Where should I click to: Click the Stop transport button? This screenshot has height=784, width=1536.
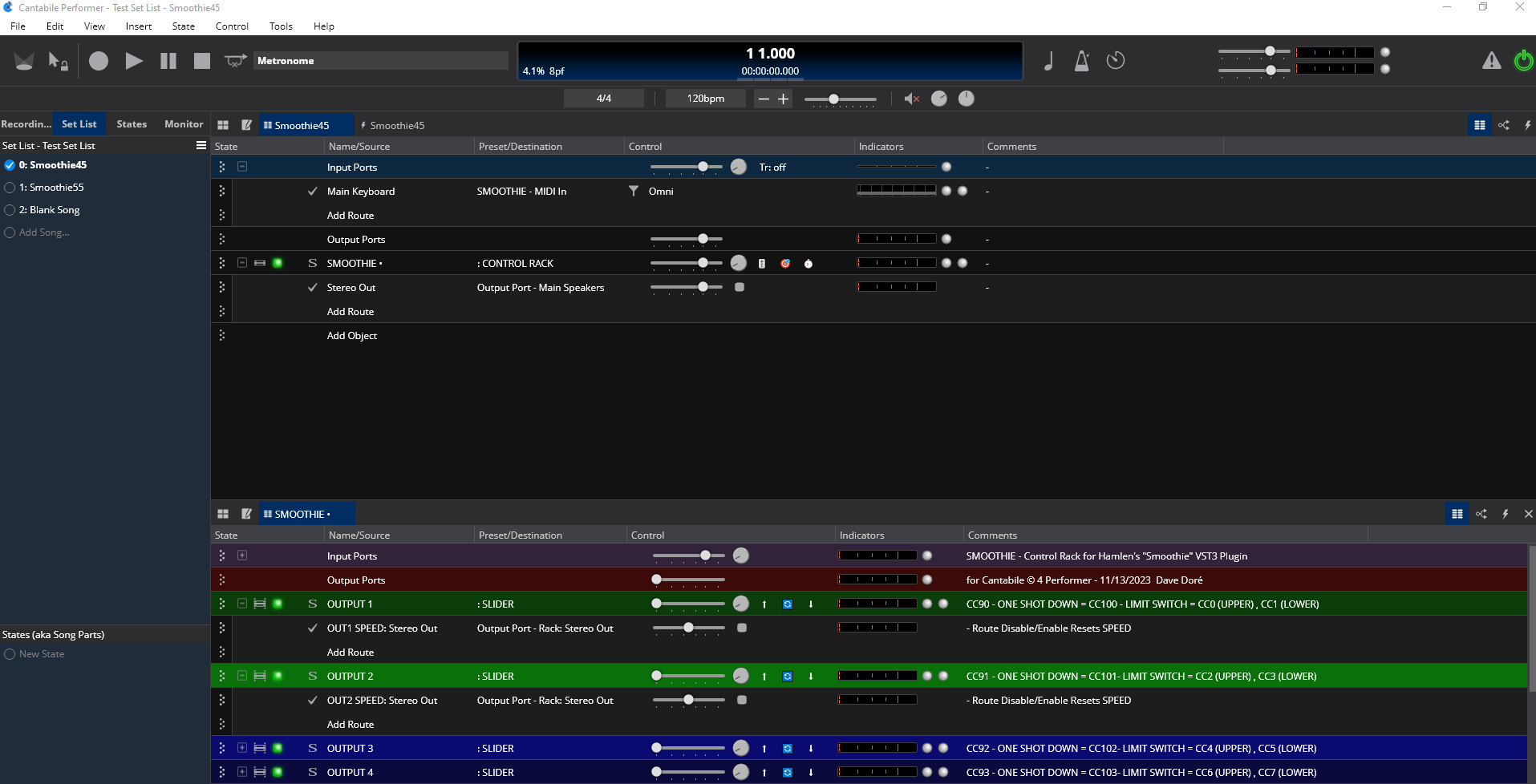point(202,61)
